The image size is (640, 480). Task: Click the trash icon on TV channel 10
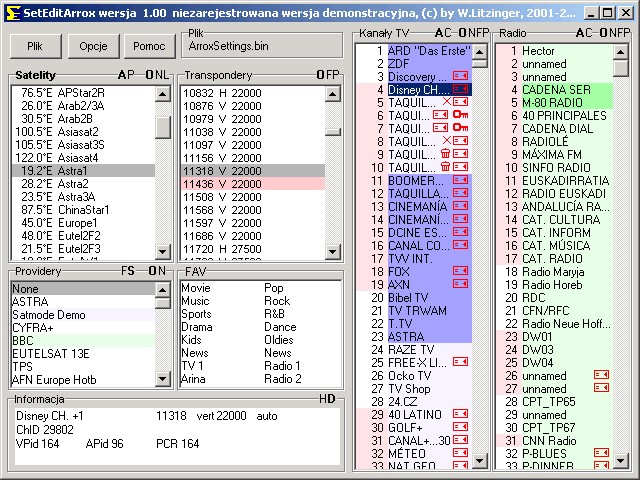click(447, 167)
